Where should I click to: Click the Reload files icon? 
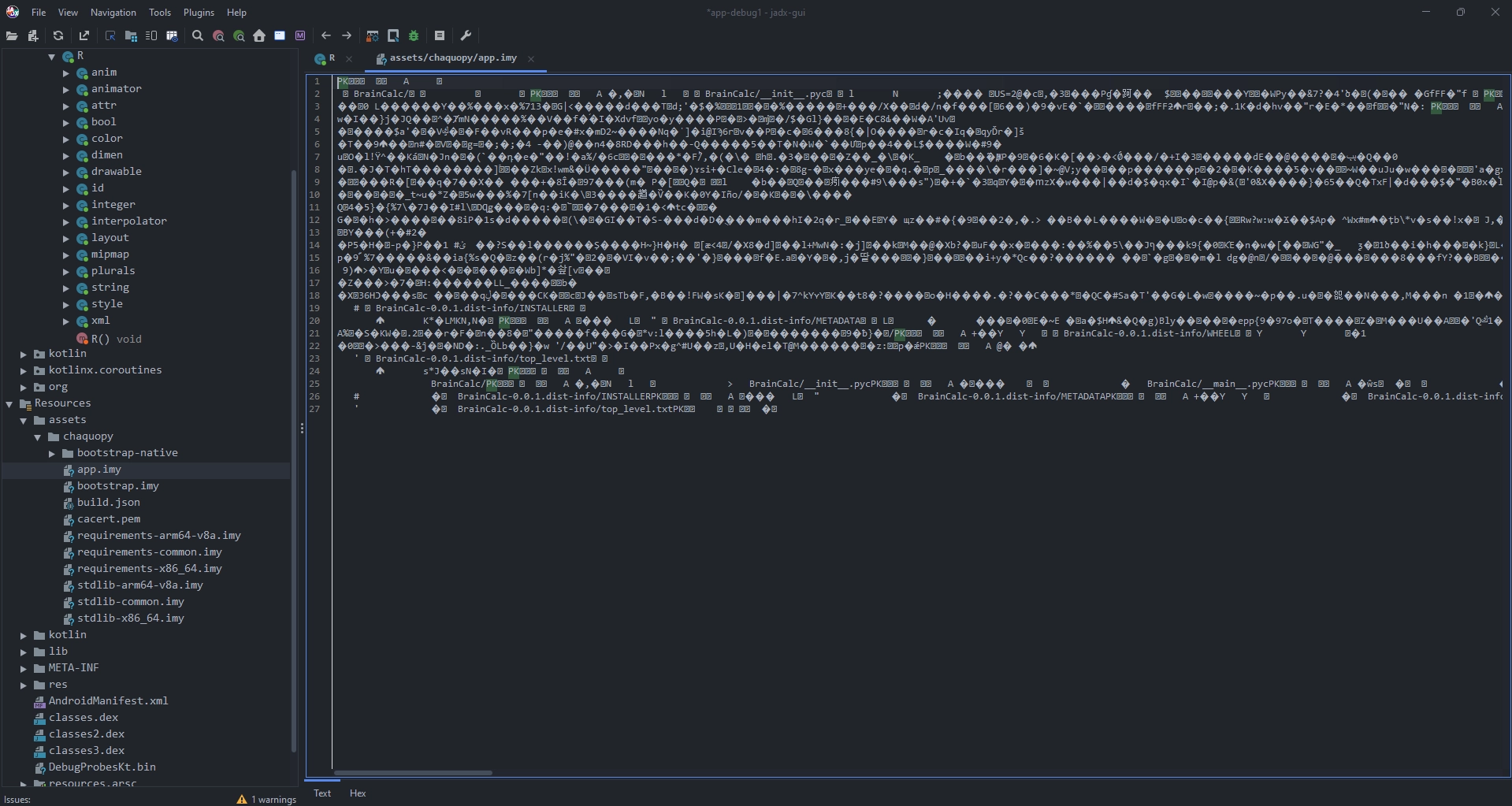pyautogui.click(x=58, y=35)
